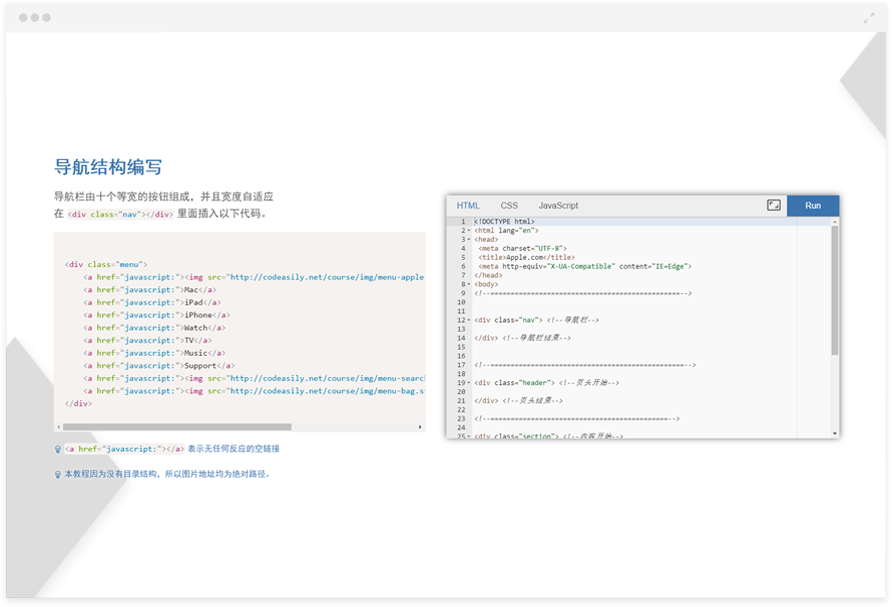The width and height of the screenshot is (892, 607).
Task: Fold the body tag on line 8
Action: [469, 284]
